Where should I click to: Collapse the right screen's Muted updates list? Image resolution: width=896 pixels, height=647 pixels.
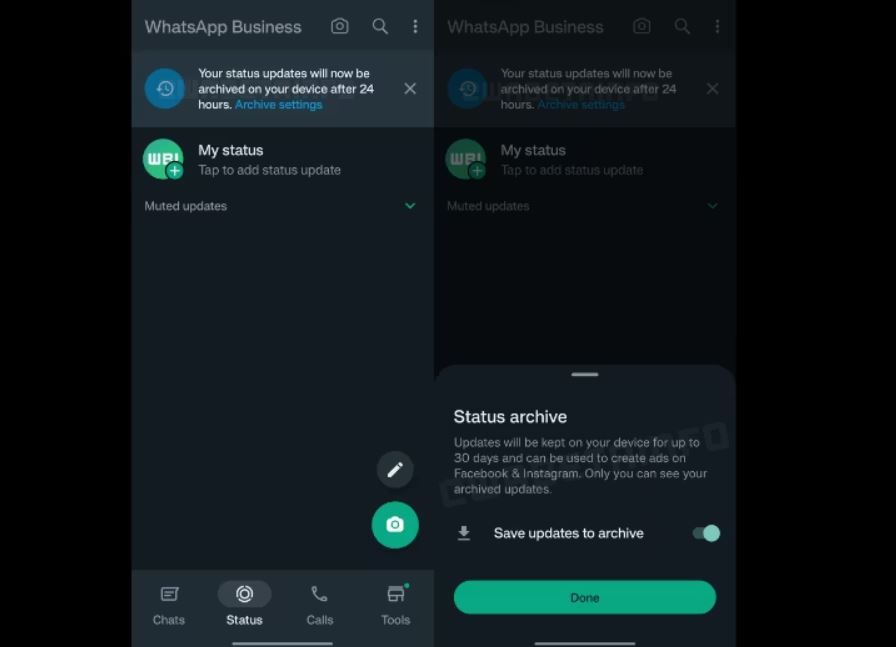coord(712,206)
